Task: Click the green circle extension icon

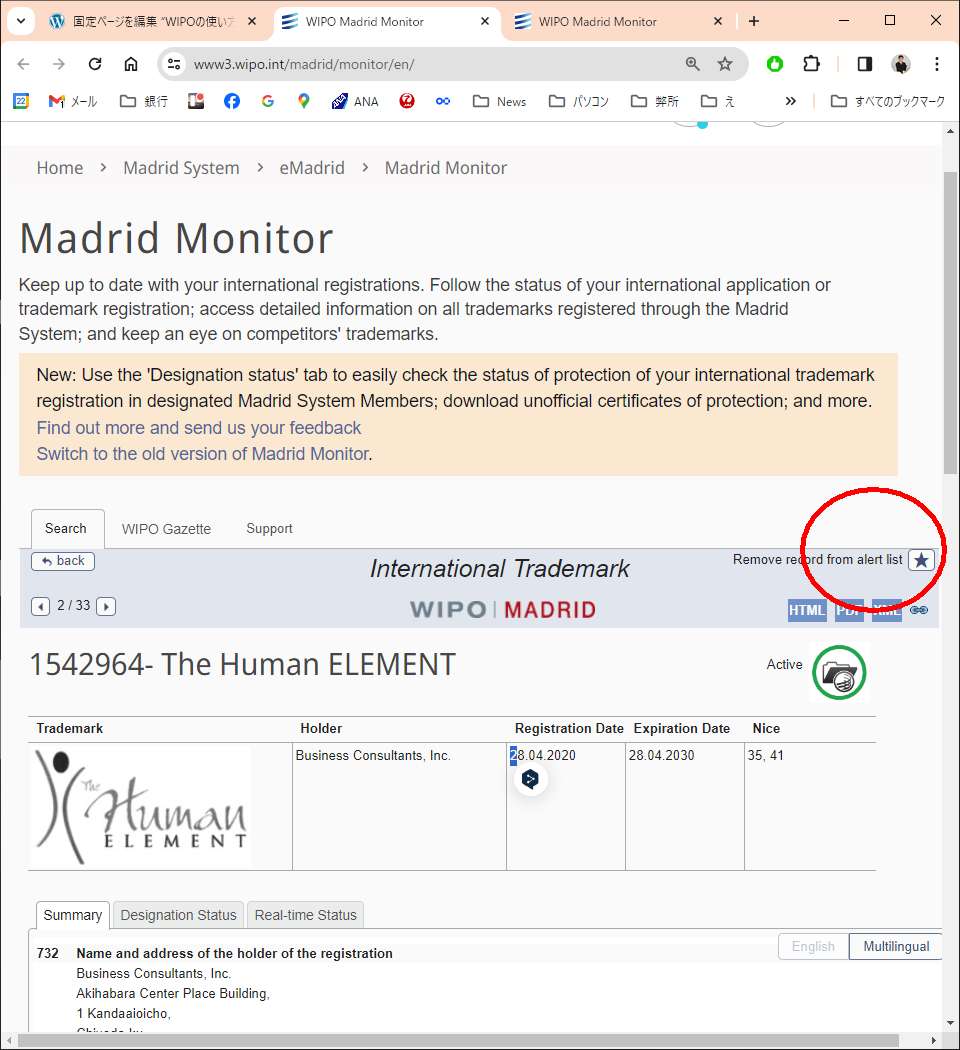Action: point(775,64)
